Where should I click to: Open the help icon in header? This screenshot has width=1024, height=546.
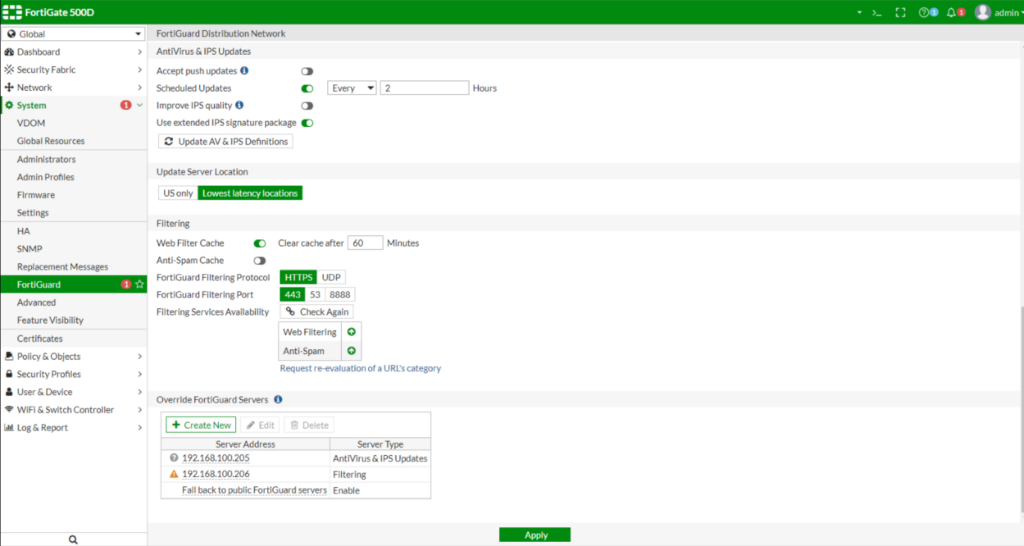click(x=923, y=12)
